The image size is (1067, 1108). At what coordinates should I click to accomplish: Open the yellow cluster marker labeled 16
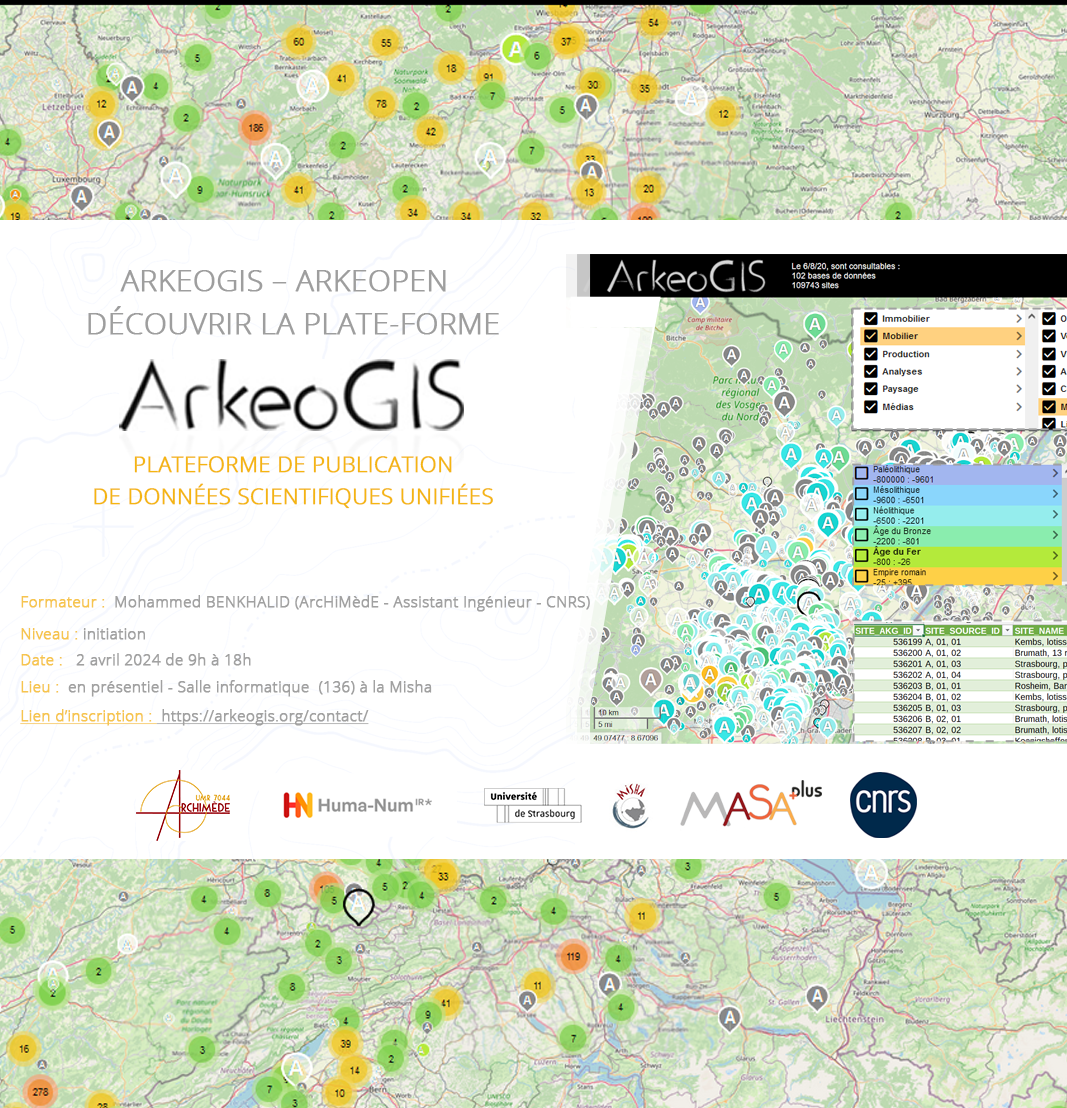tap(24, 1049)
